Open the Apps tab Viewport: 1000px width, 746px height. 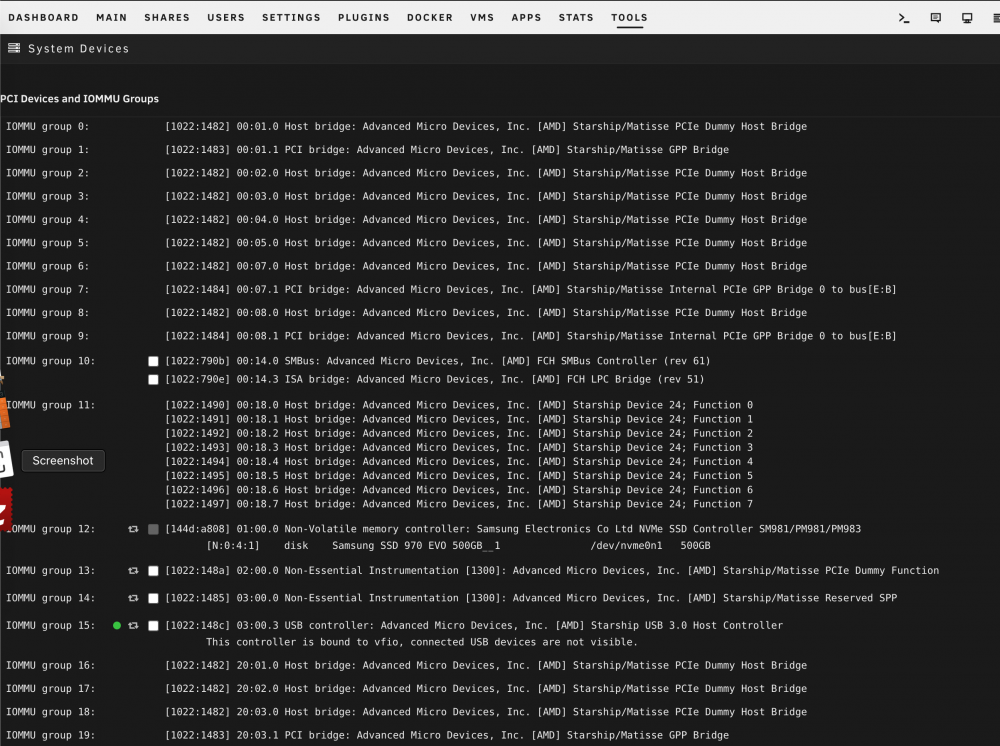click(x=526, y=18)
